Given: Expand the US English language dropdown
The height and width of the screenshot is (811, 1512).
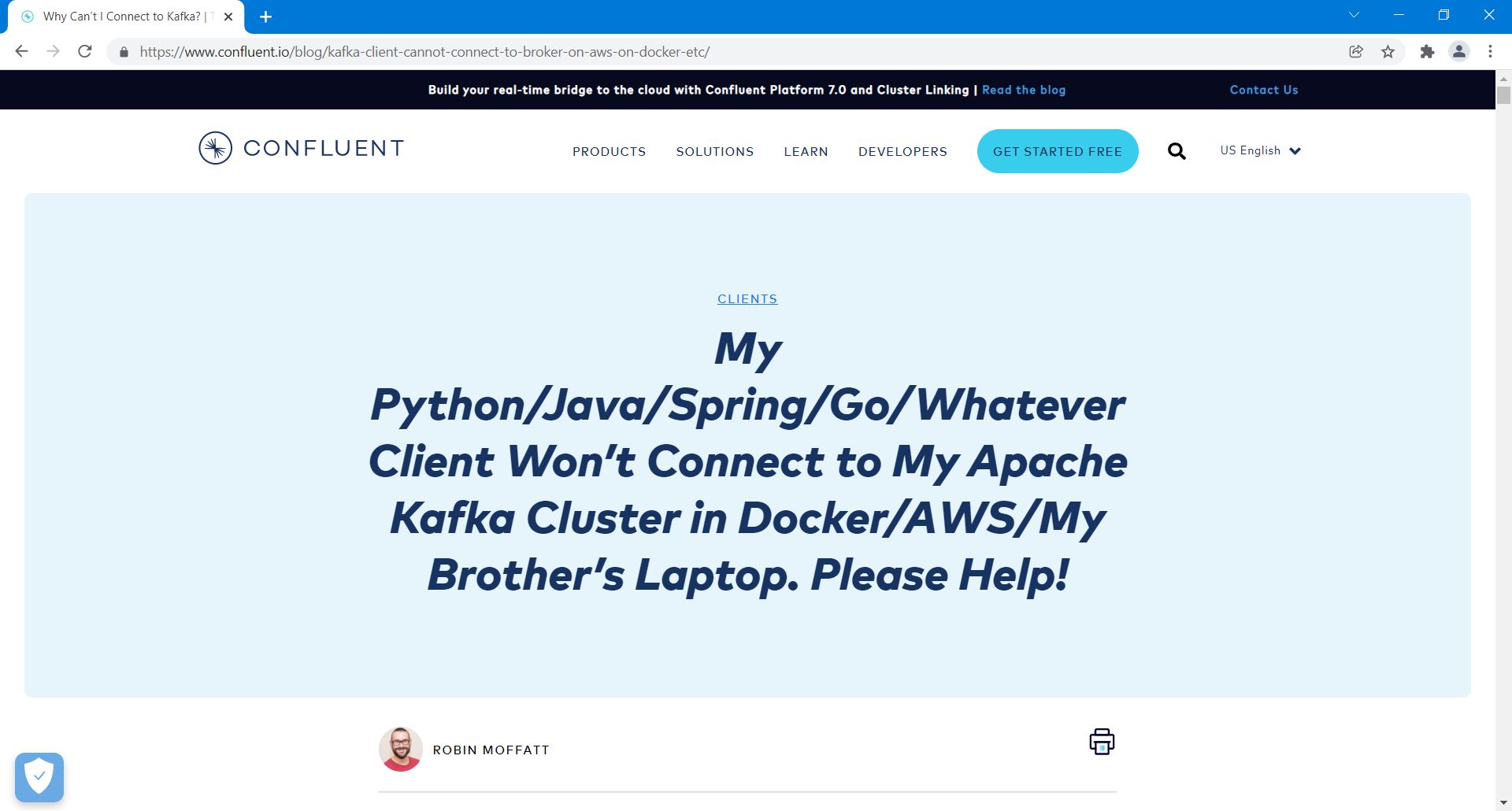Looking at the screenshot, I should click(x=1260, y=150).
